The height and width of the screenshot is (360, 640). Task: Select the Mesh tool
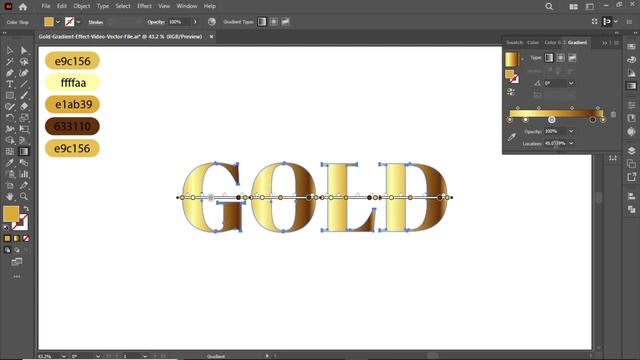click(x=10, y=151)
